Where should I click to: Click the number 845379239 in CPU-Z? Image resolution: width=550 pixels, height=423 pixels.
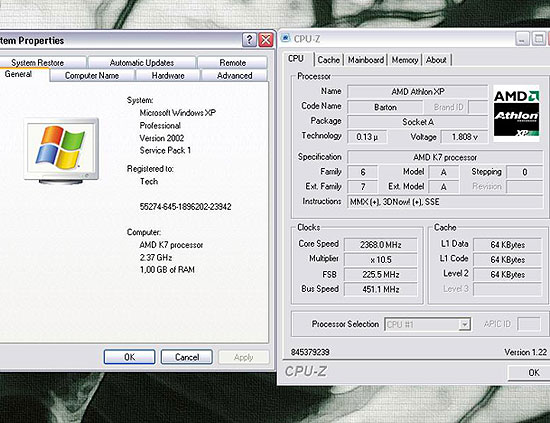[310, 352]
